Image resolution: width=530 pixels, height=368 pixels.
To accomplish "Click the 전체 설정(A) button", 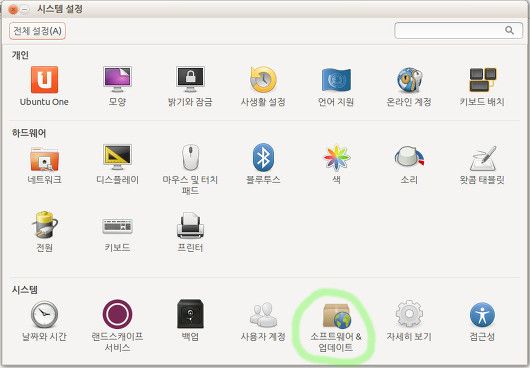I will (x=38, y=31).
